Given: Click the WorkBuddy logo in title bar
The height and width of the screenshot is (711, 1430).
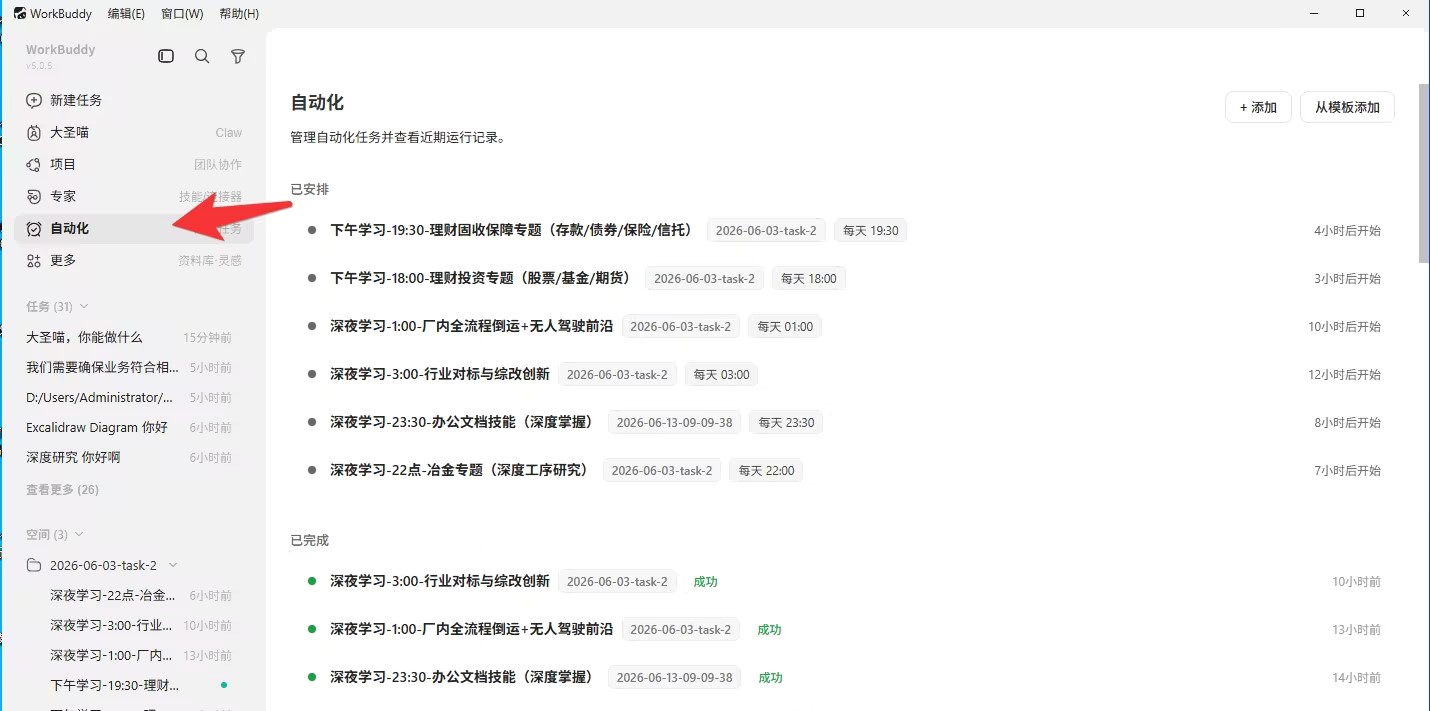Looking at the screenshot, I should click(x=20, y=13).
